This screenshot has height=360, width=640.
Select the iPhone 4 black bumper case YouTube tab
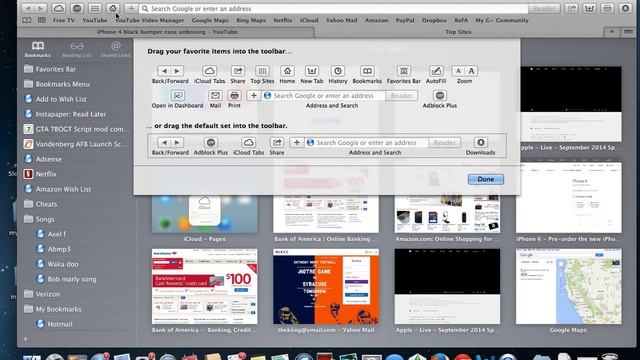tap(167, 32)
